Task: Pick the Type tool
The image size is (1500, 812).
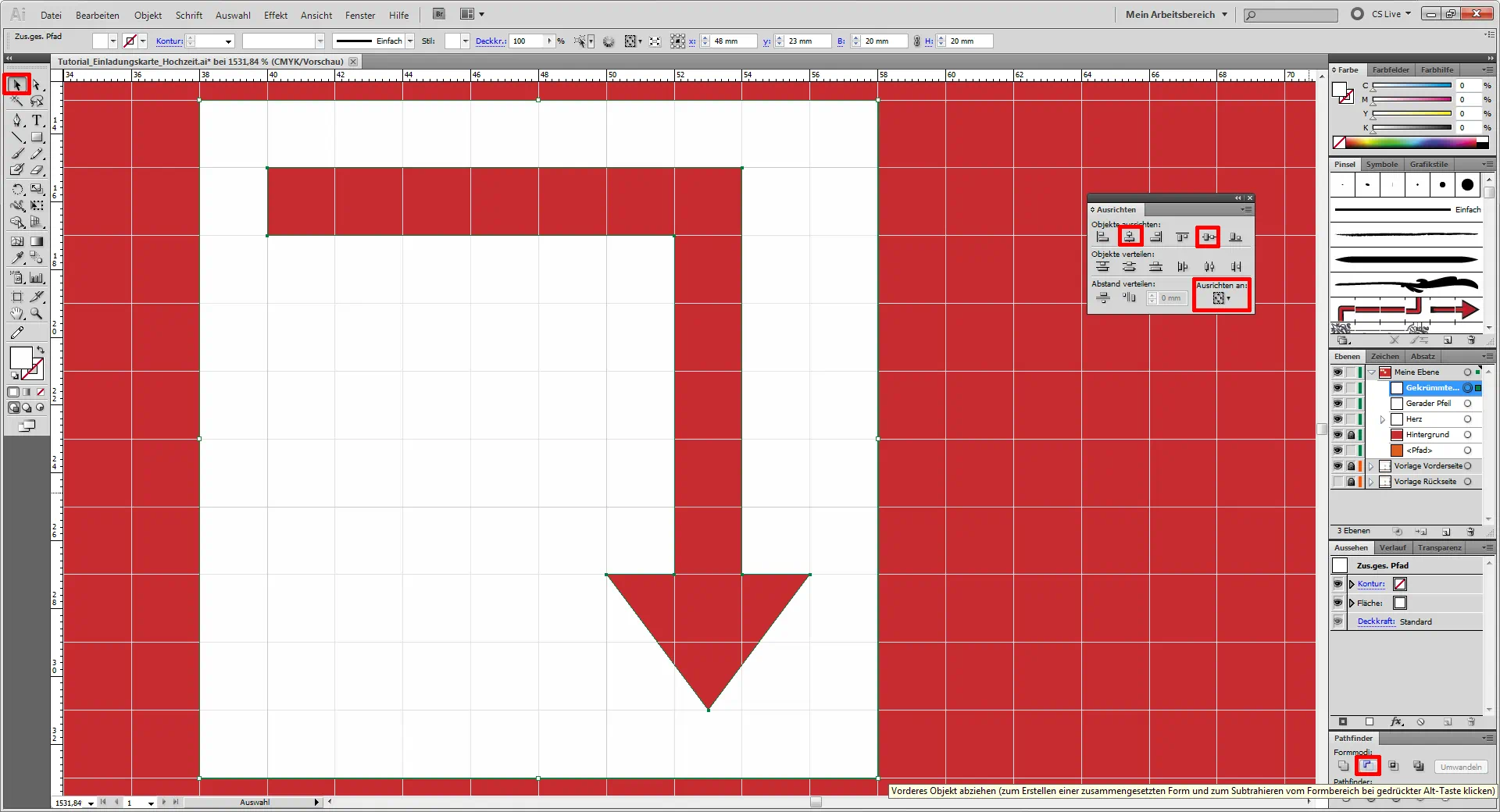Action: pos(37,120)
